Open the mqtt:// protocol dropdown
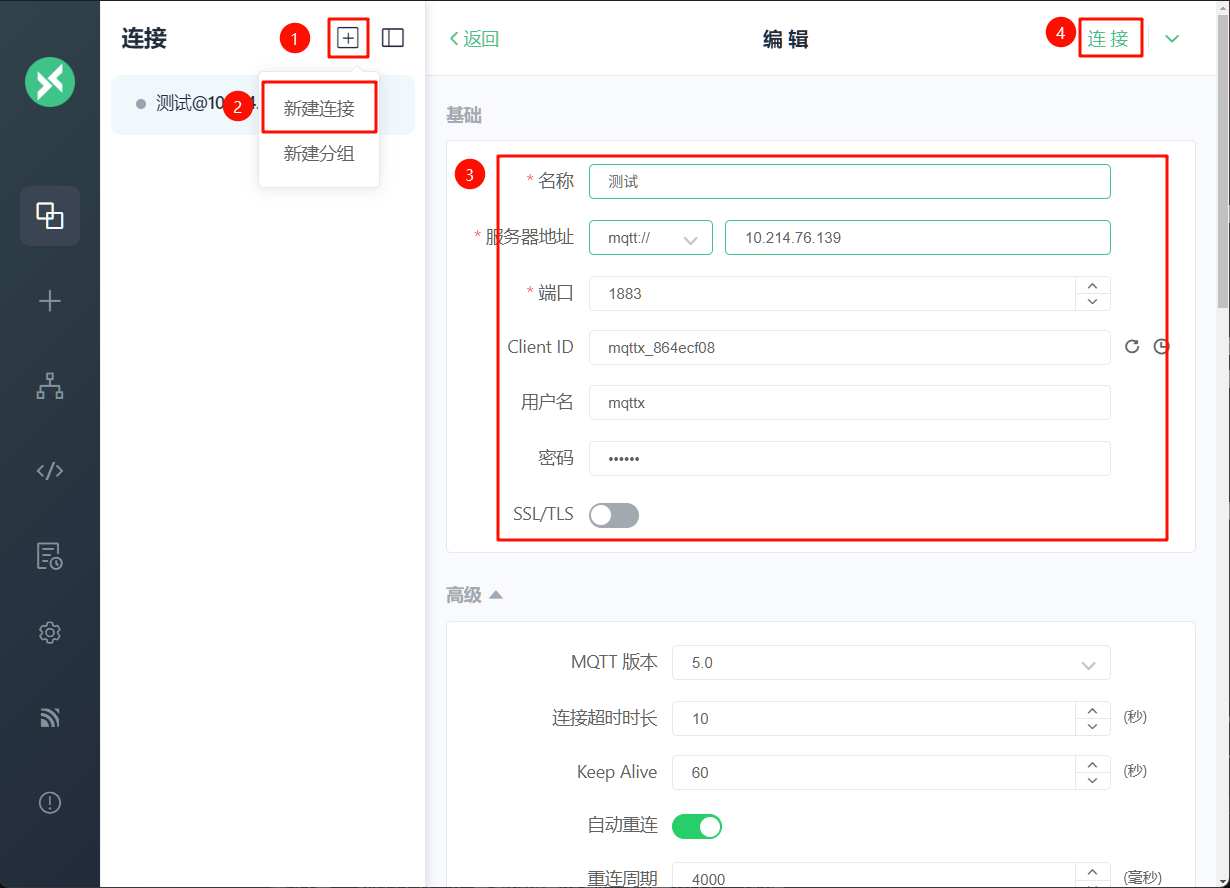 [650, 238]
